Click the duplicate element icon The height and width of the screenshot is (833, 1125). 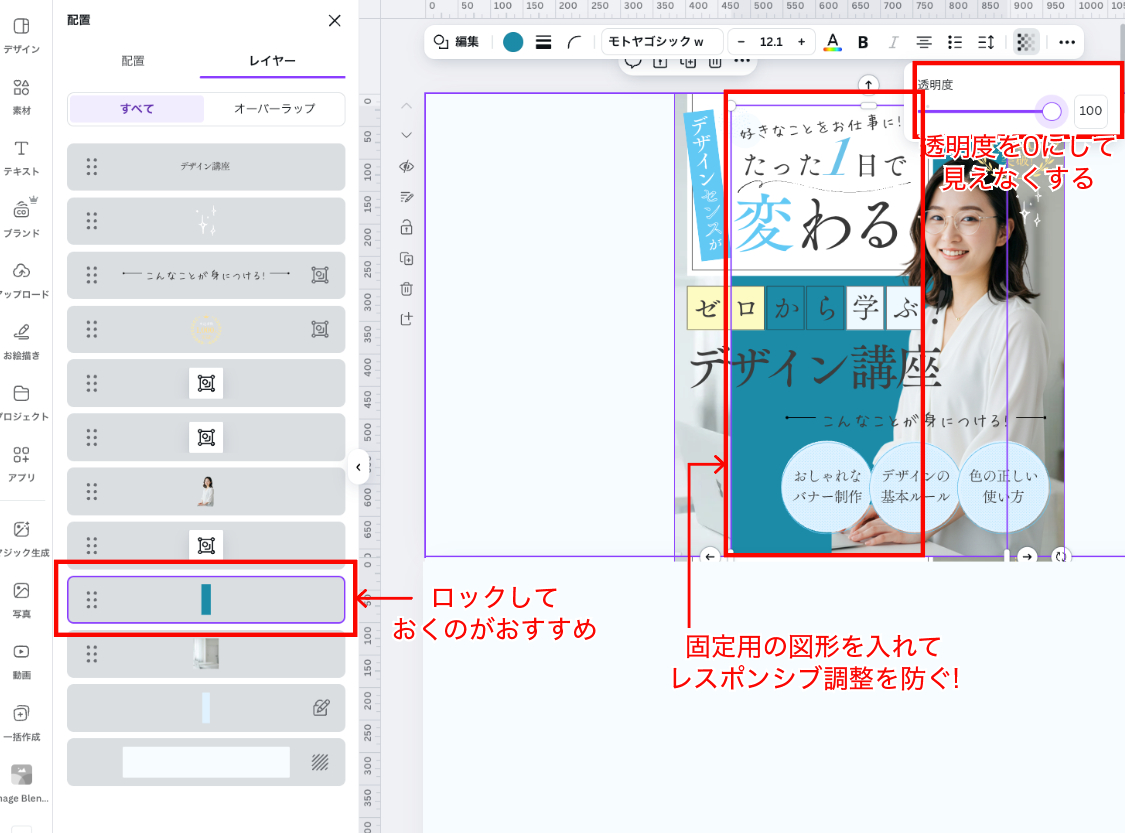point(407,257)
